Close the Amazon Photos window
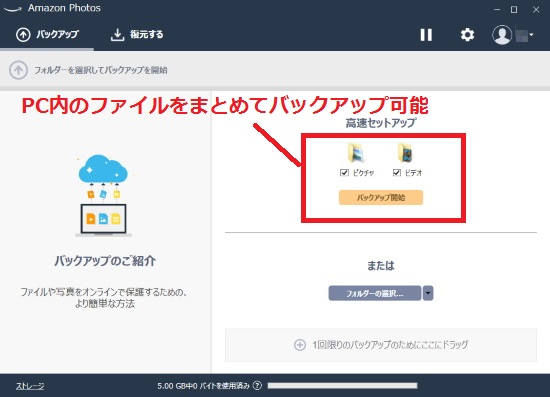 pyautogui.click(x=536, y=9)
